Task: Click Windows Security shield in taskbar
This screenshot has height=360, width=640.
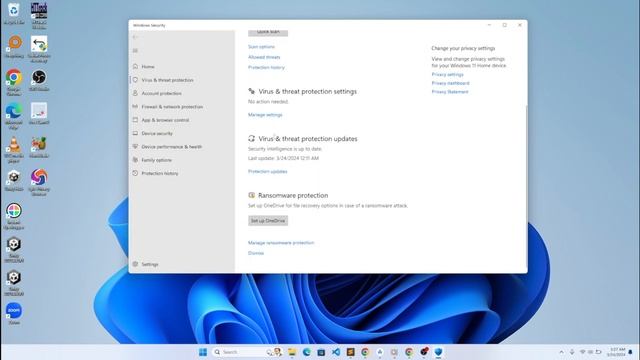Action: (438, 352)
